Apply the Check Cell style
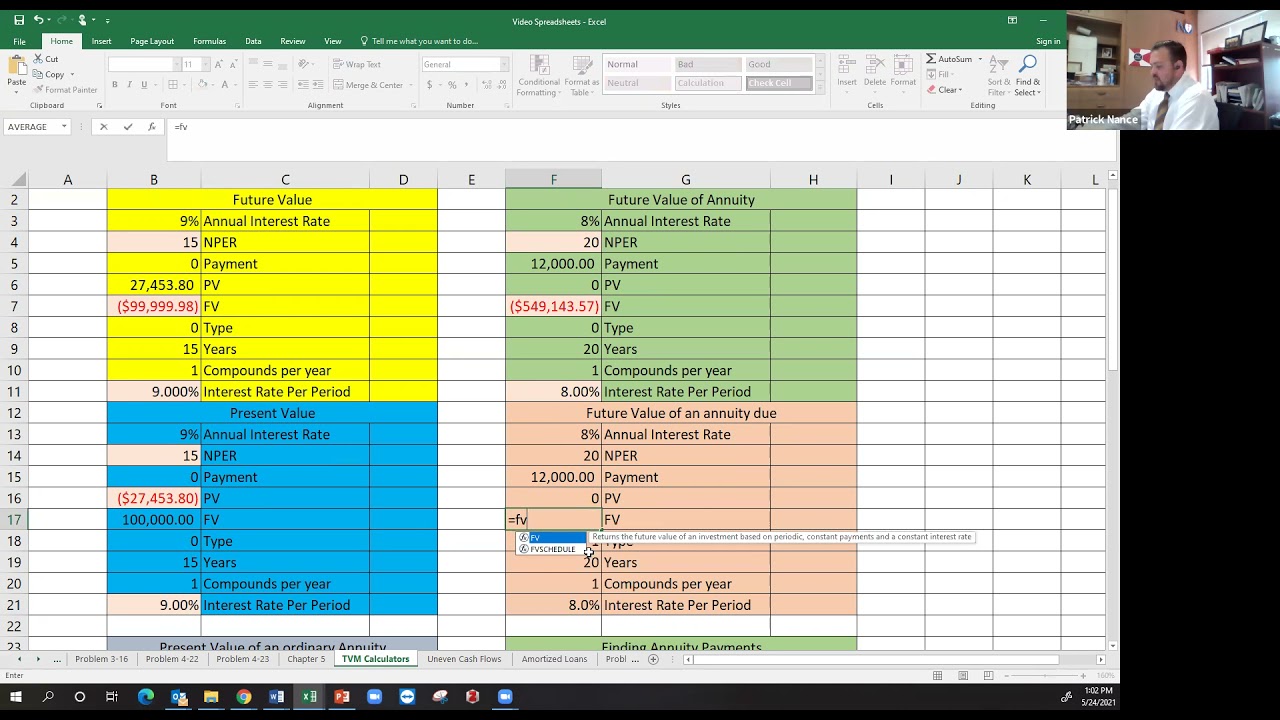Viewport: 1280px width, 720px height. [779, 83]
